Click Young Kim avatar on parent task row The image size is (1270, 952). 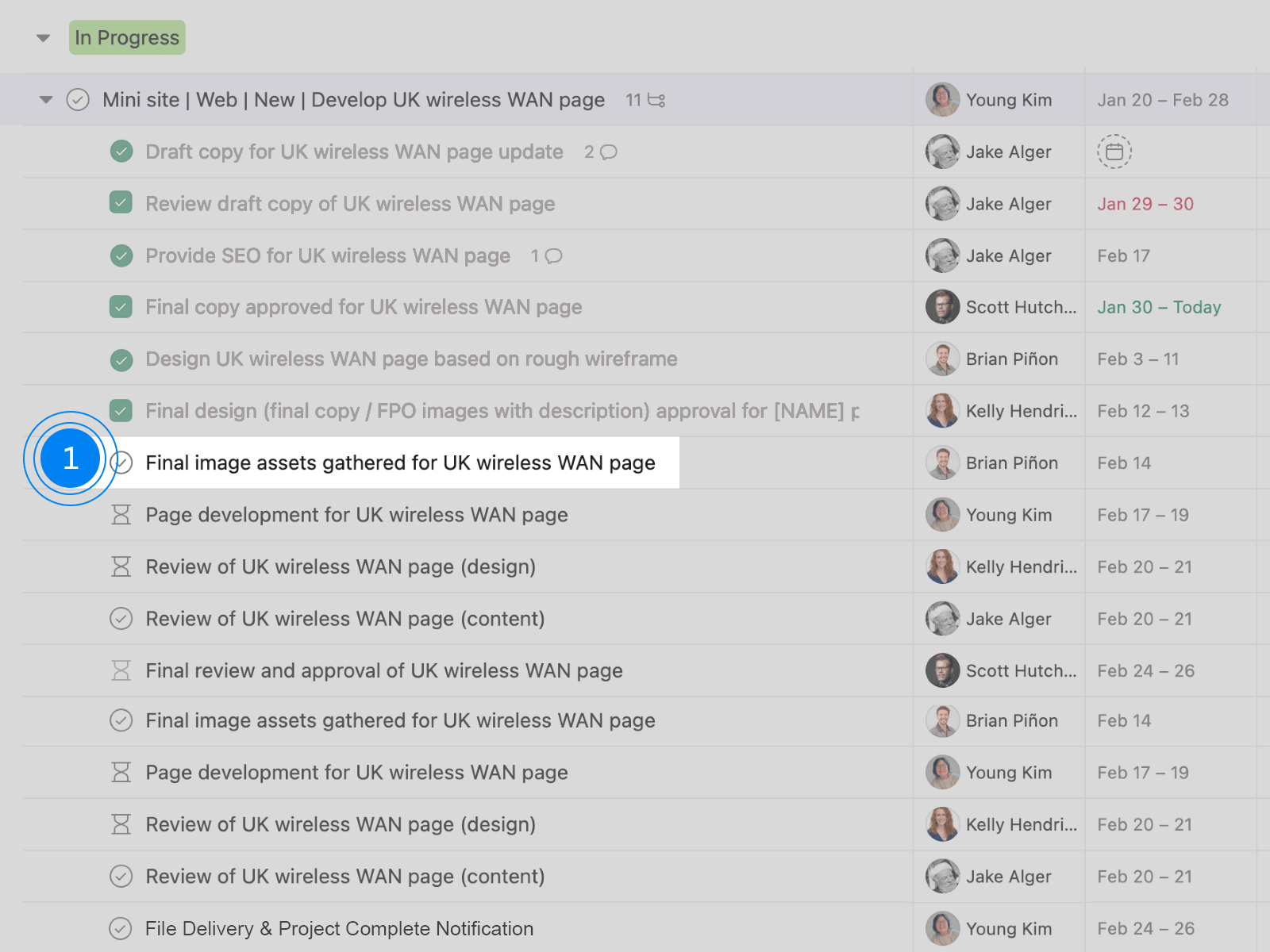coord(942,100)
